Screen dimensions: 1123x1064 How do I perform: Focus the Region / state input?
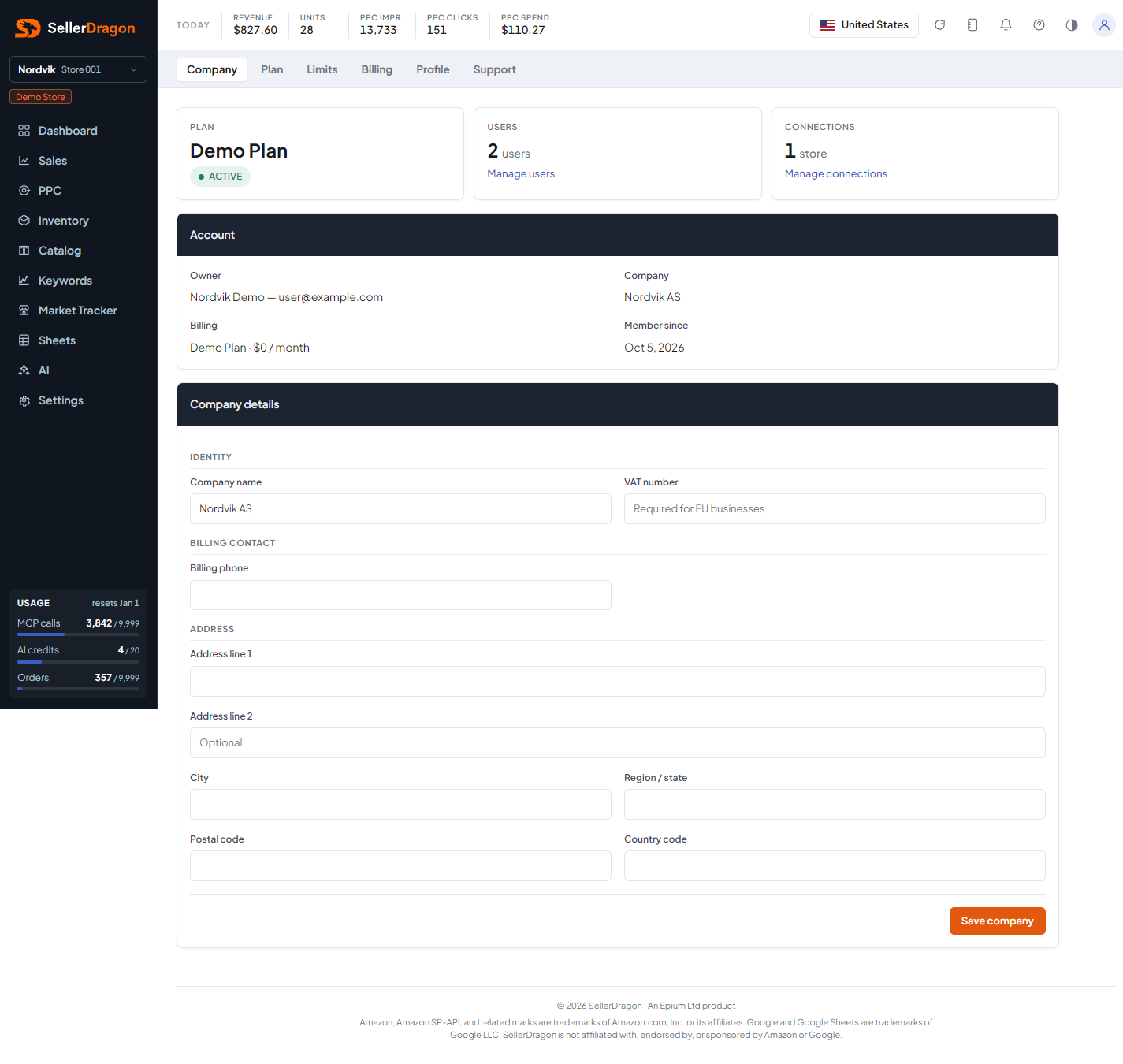pos(835,805)
